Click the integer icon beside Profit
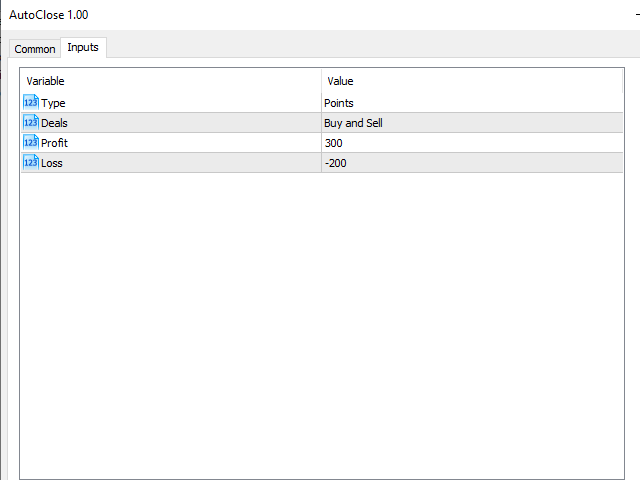 tap(30, 142)
